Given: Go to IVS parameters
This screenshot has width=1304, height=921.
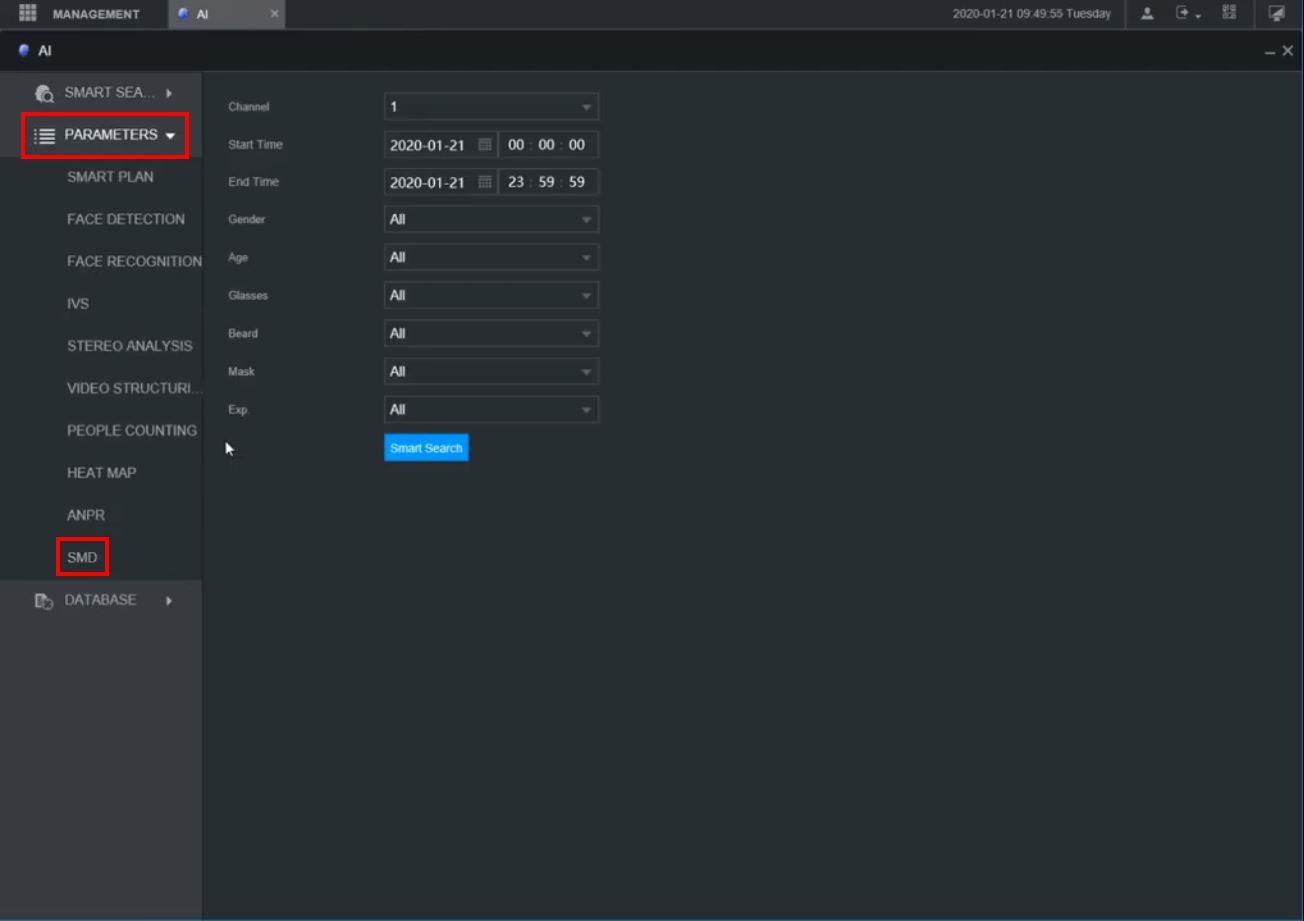Looking at the screenshot, I should (78, 304).
